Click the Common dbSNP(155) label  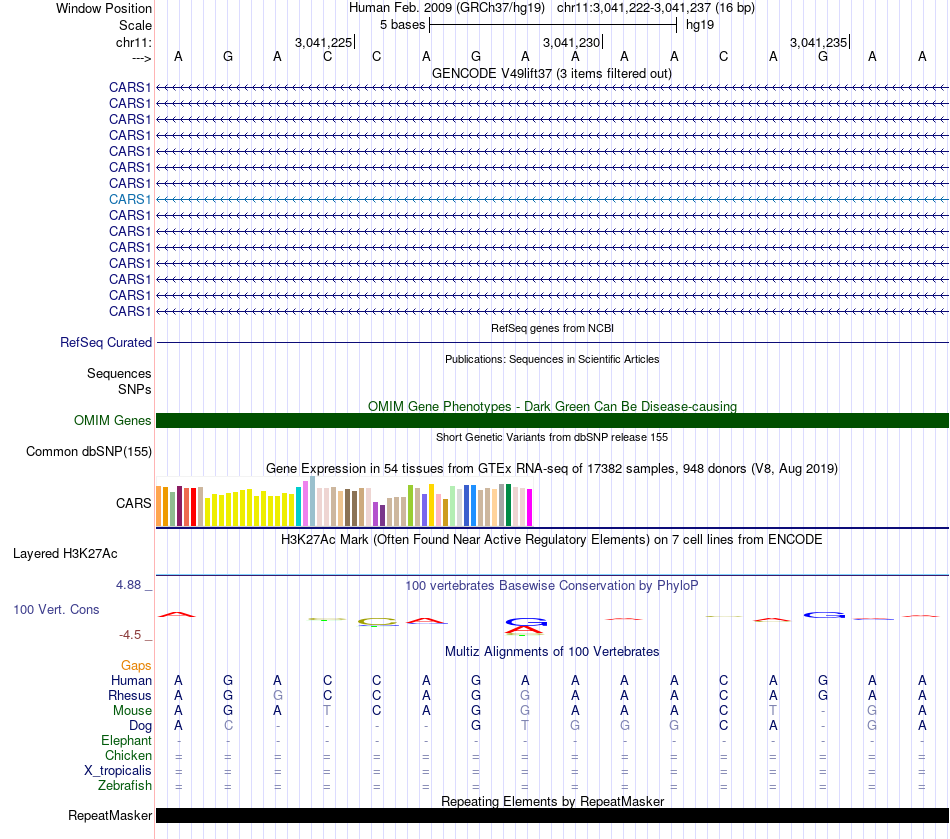tap(89, 451)
